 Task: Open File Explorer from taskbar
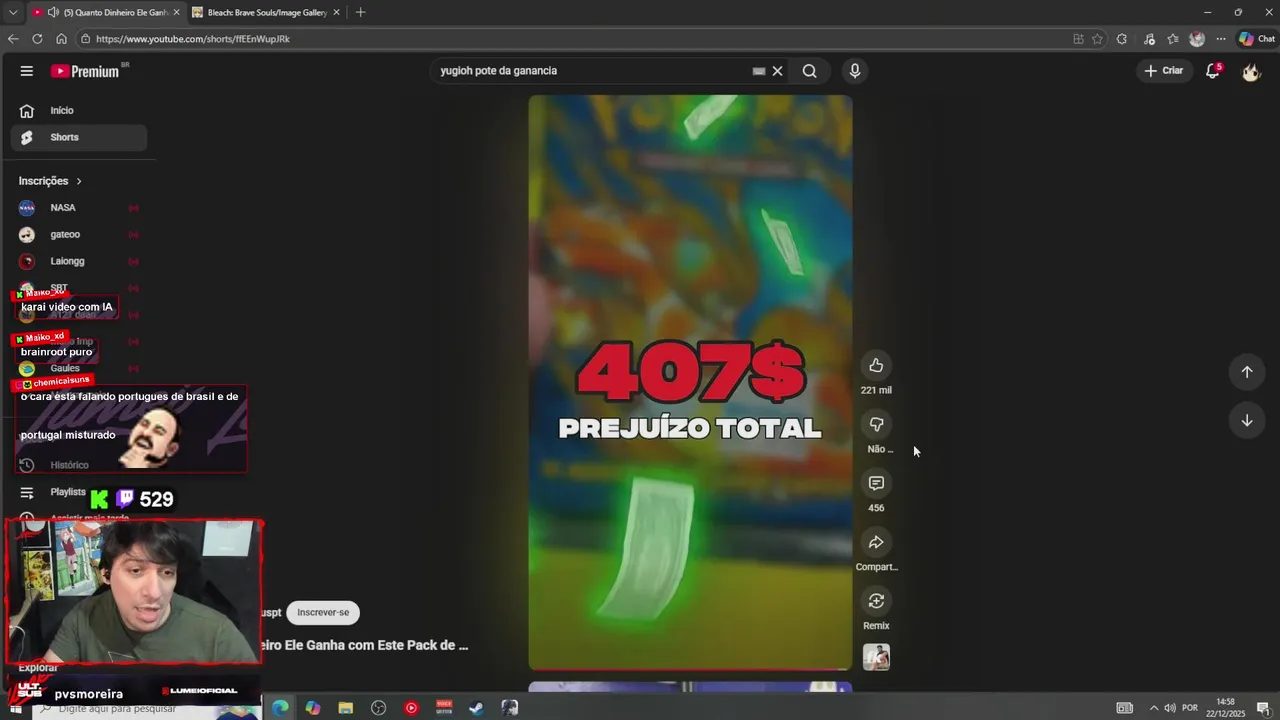pos(346,708)
